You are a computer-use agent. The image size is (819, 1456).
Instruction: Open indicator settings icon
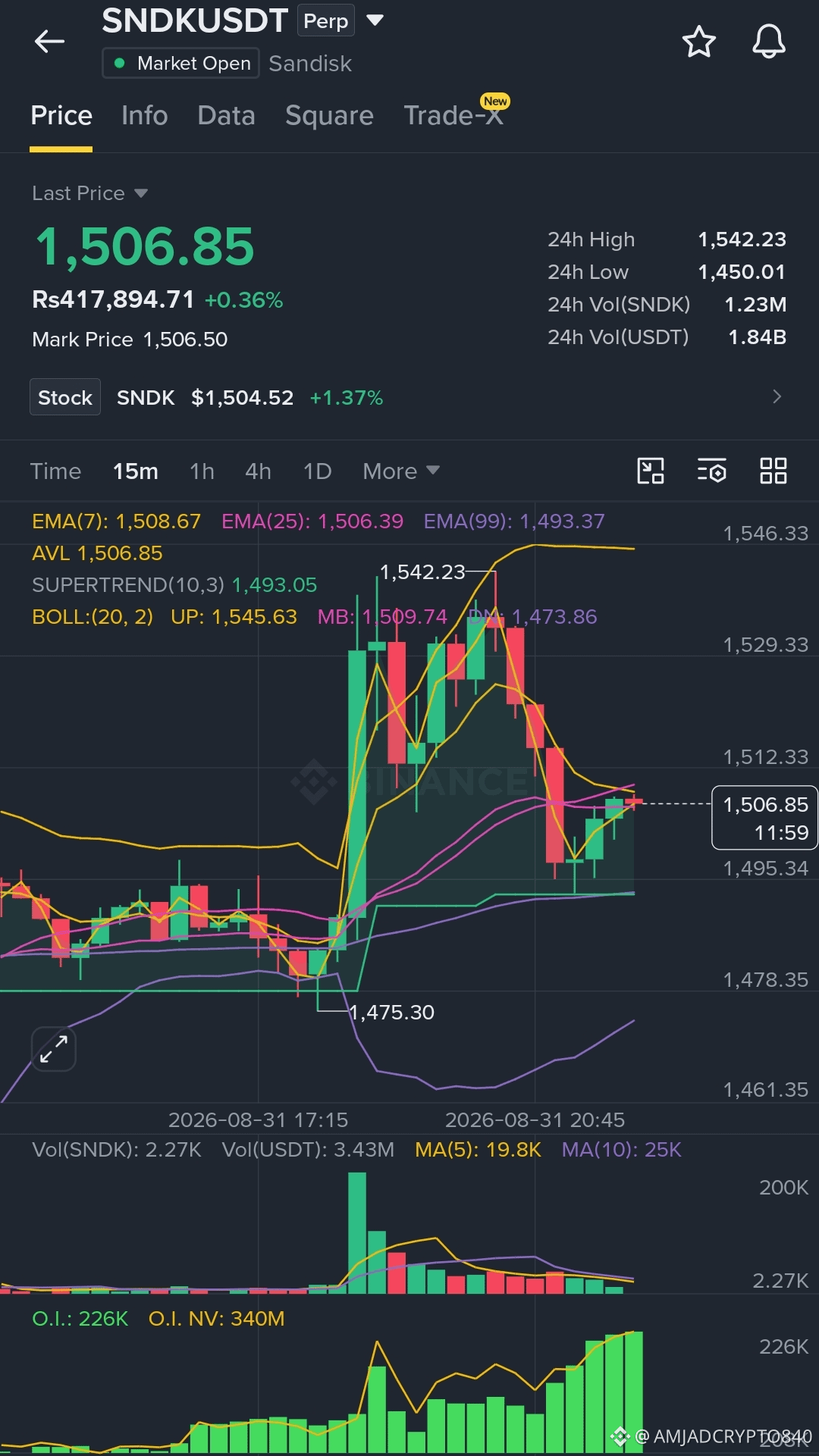click(x=711, y=471)
